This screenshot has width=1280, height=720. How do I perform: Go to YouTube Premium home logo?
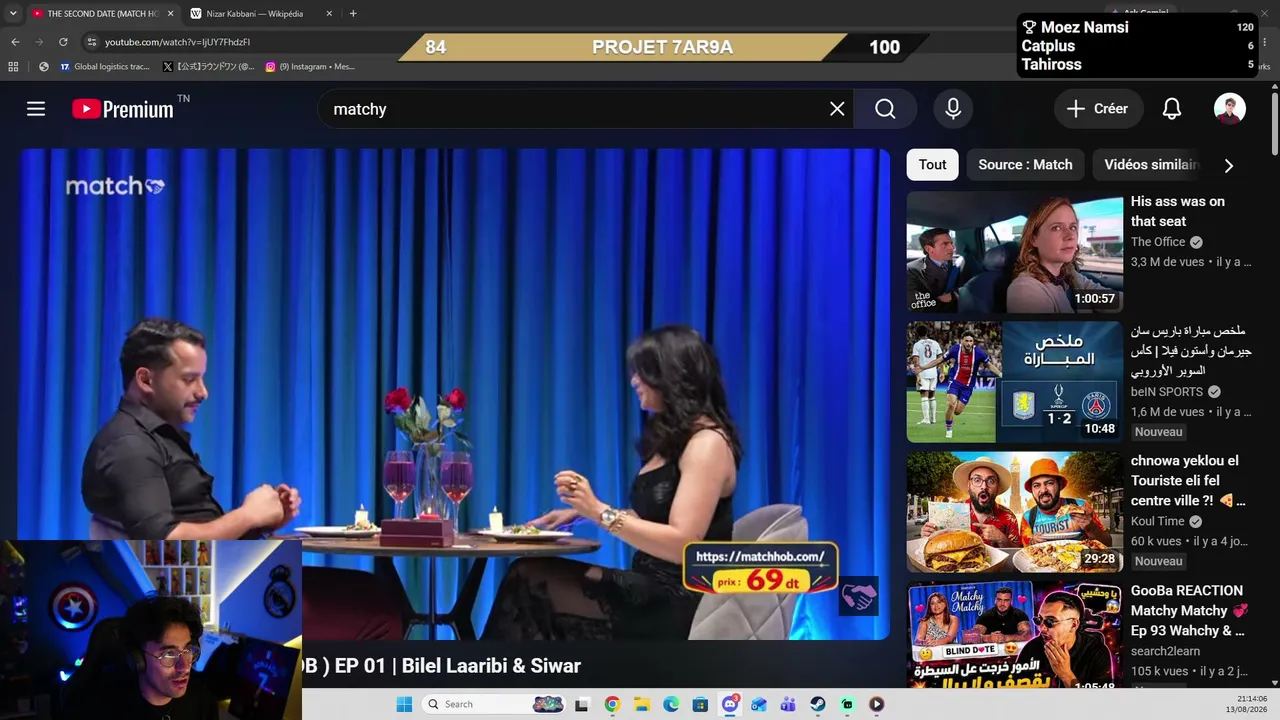pos(123,109)
